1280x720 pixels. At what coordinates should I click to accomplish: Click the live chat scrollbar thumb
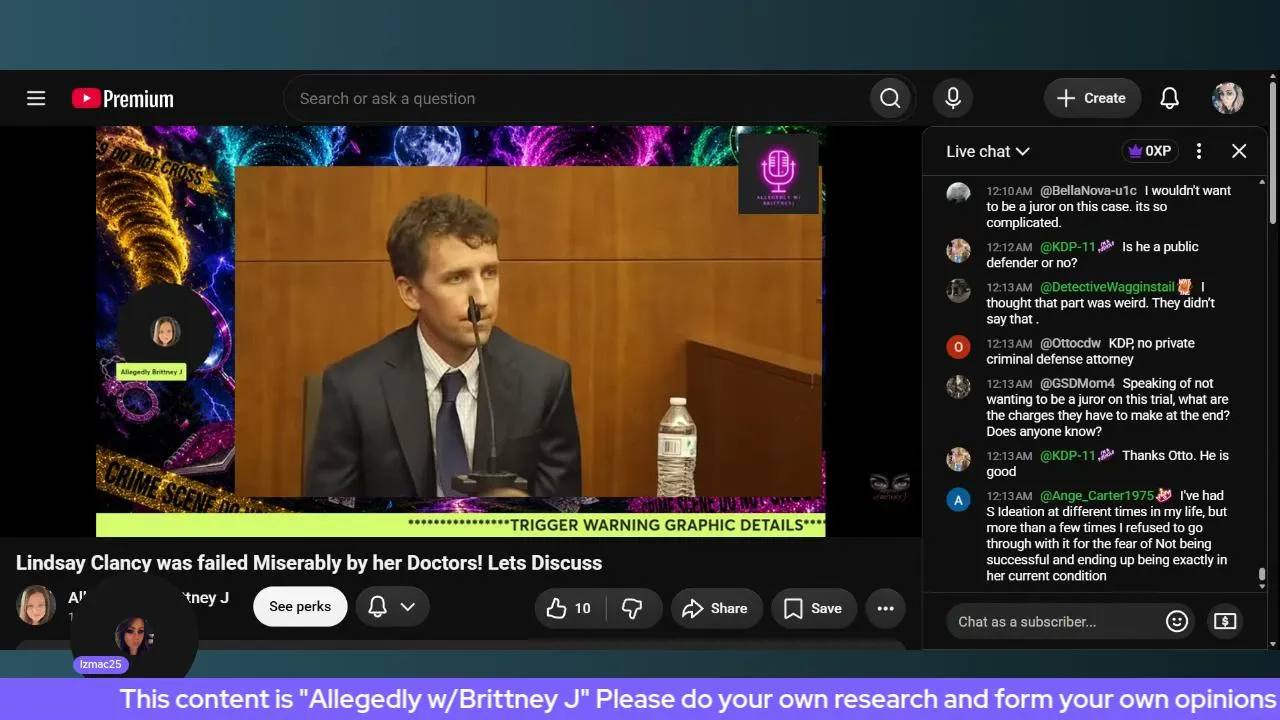(1262, 576)
